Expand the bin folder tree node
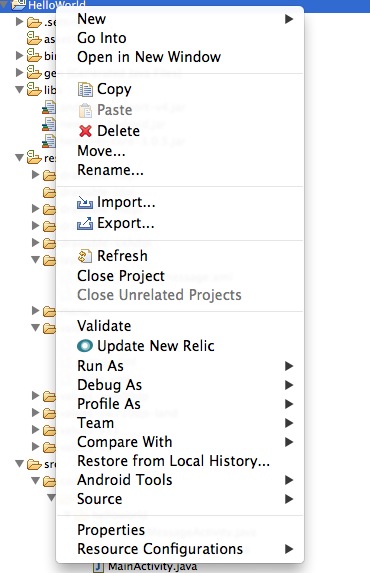 pos(20,55)
